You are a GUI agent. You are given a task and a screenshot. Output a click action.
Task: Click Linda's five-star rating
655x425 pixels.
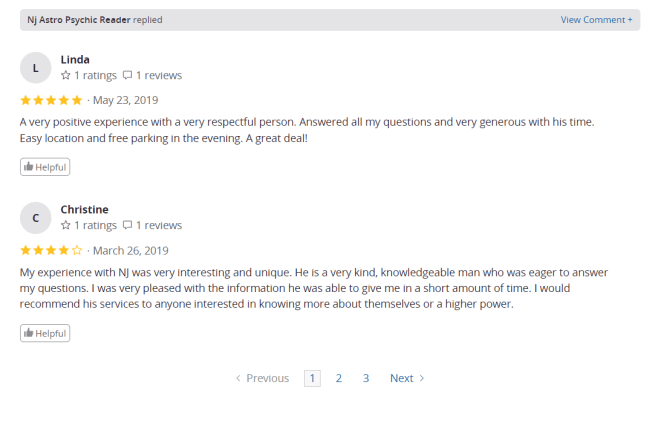coord(51,100)
